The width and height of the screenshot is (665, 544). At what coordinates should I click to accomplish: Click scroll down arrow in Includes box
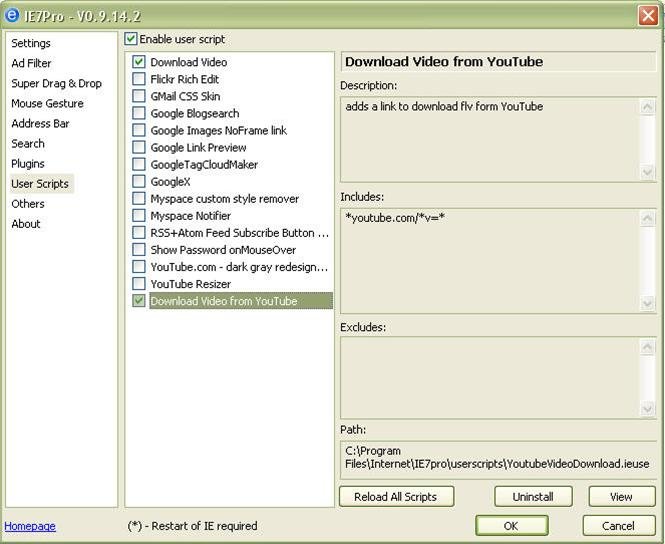(x=647, y=303)
